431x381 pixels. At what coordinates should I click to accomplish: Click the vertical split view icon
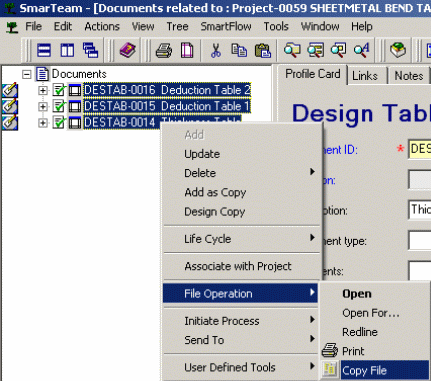[x=67, y=51]
